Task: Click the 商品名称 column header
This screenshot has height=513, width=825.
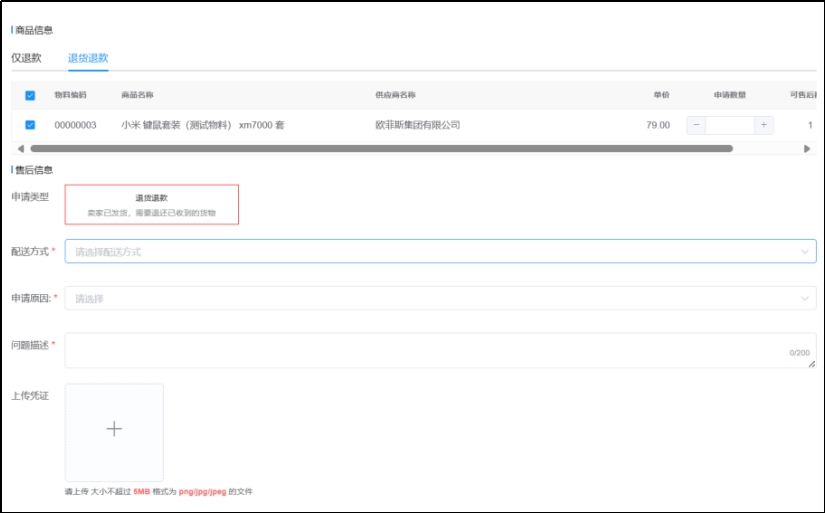Action: (x=137, y=95)
